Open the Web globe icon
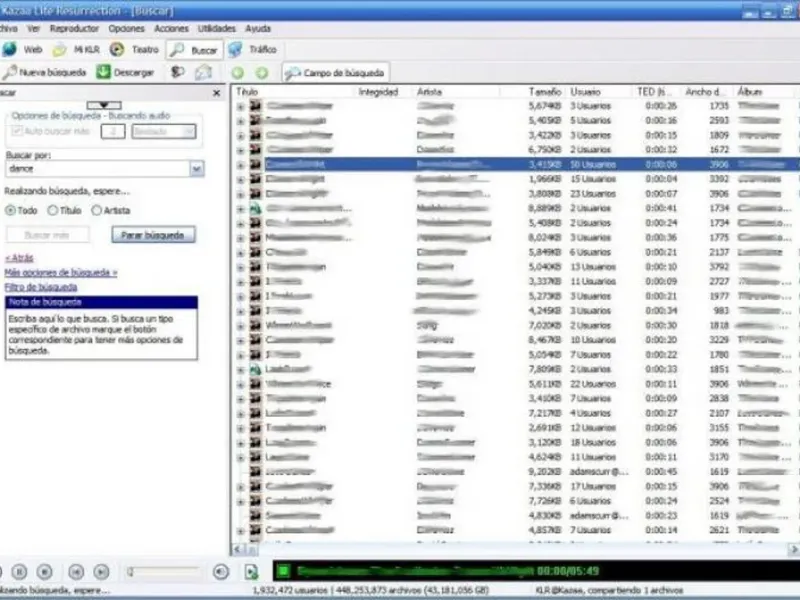Screen dimensions: 800x600 [x=9, y=49]
